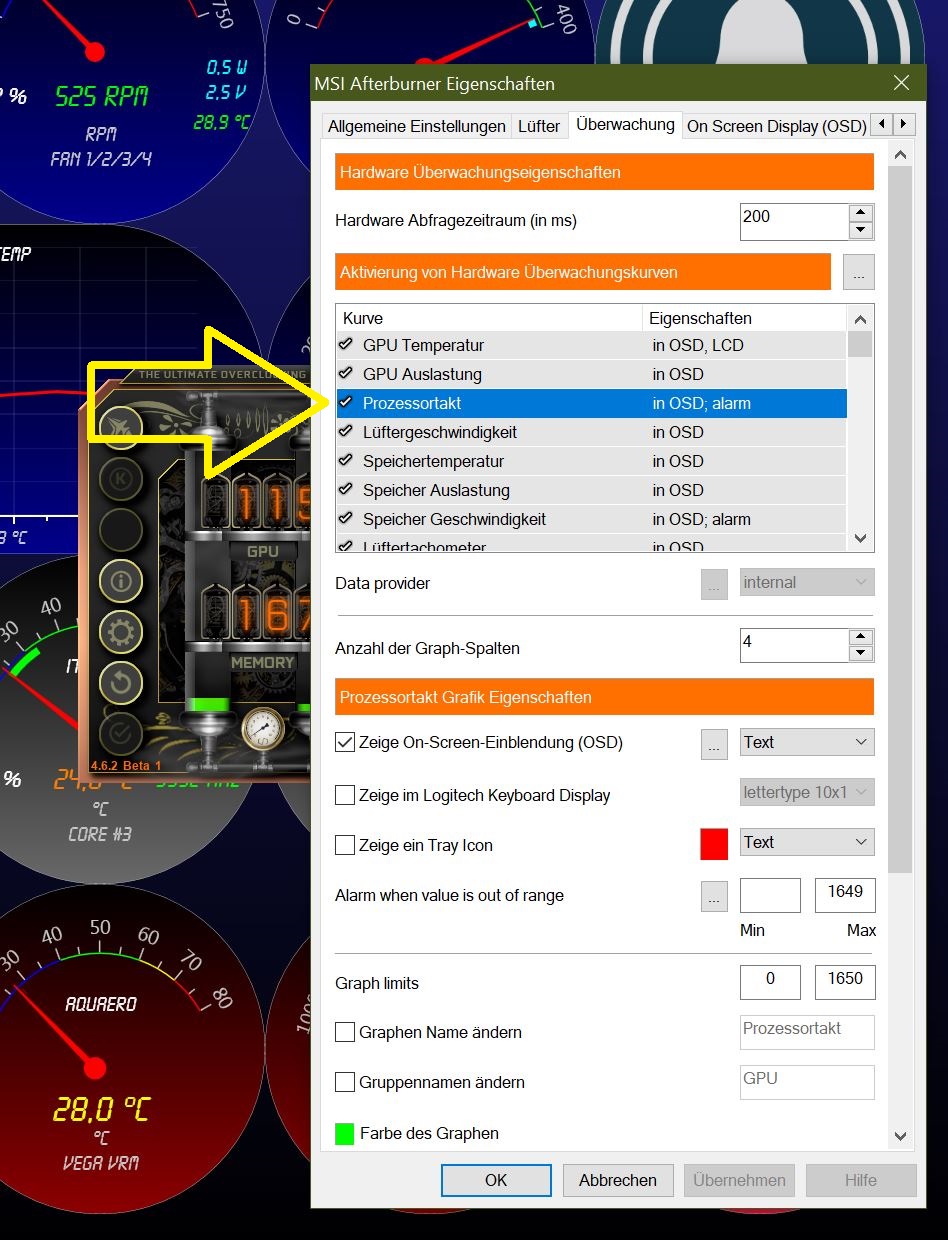Click the alarm Max field showing 1649

pyautogui.click(x=845, y=895)
